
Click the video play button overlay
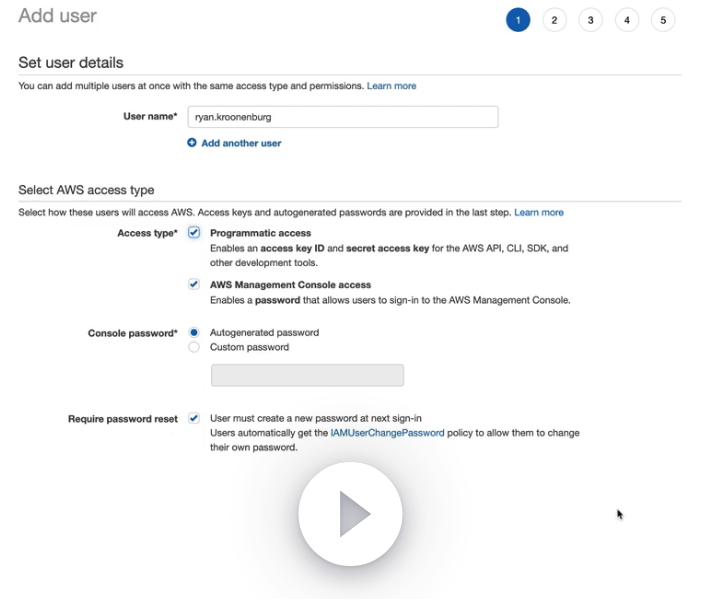pyautogui.click(x=350, y=514)
